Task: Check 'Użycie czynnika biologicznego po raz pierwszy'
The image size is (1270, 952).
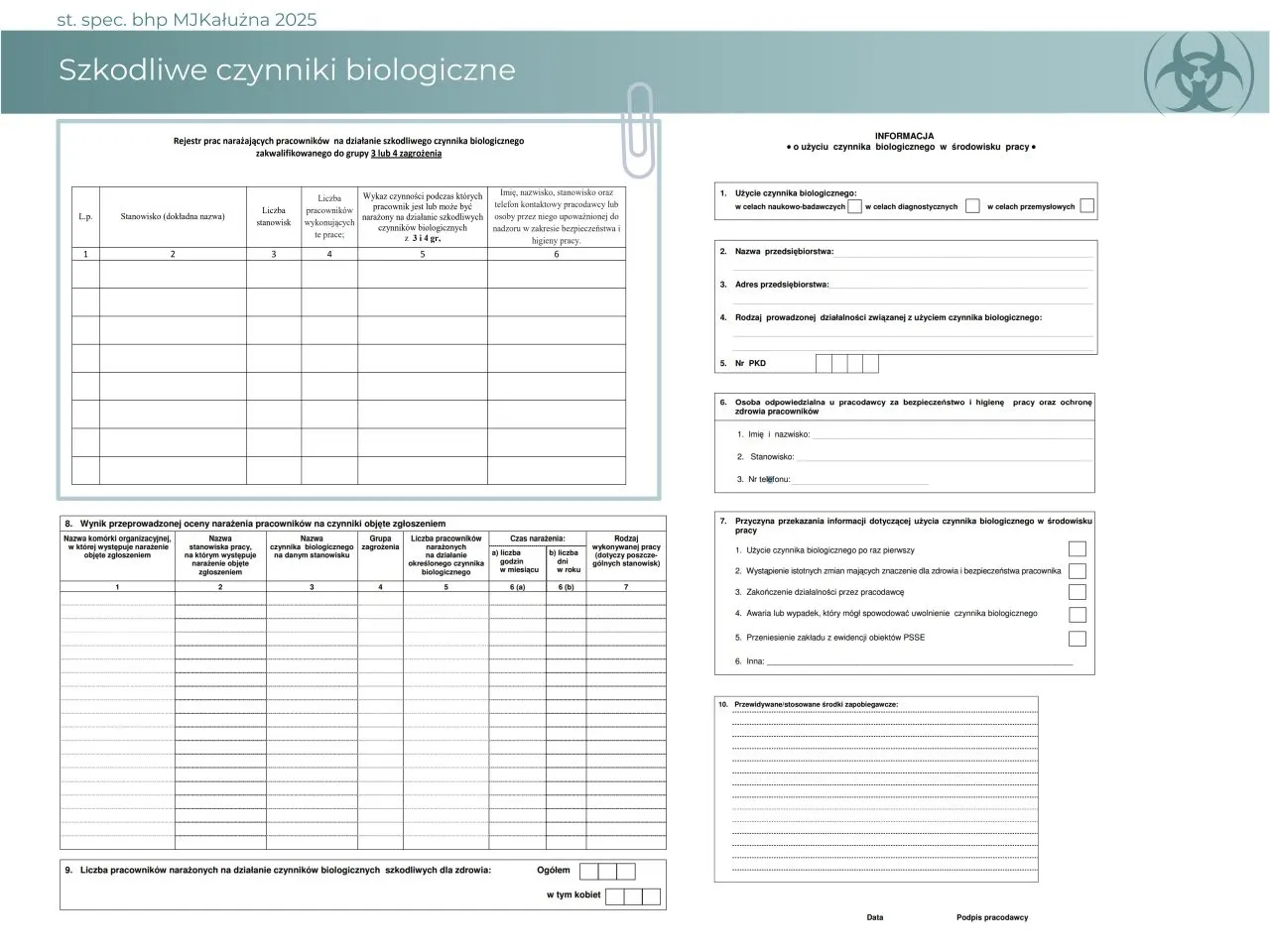Action: point(1077,549)
